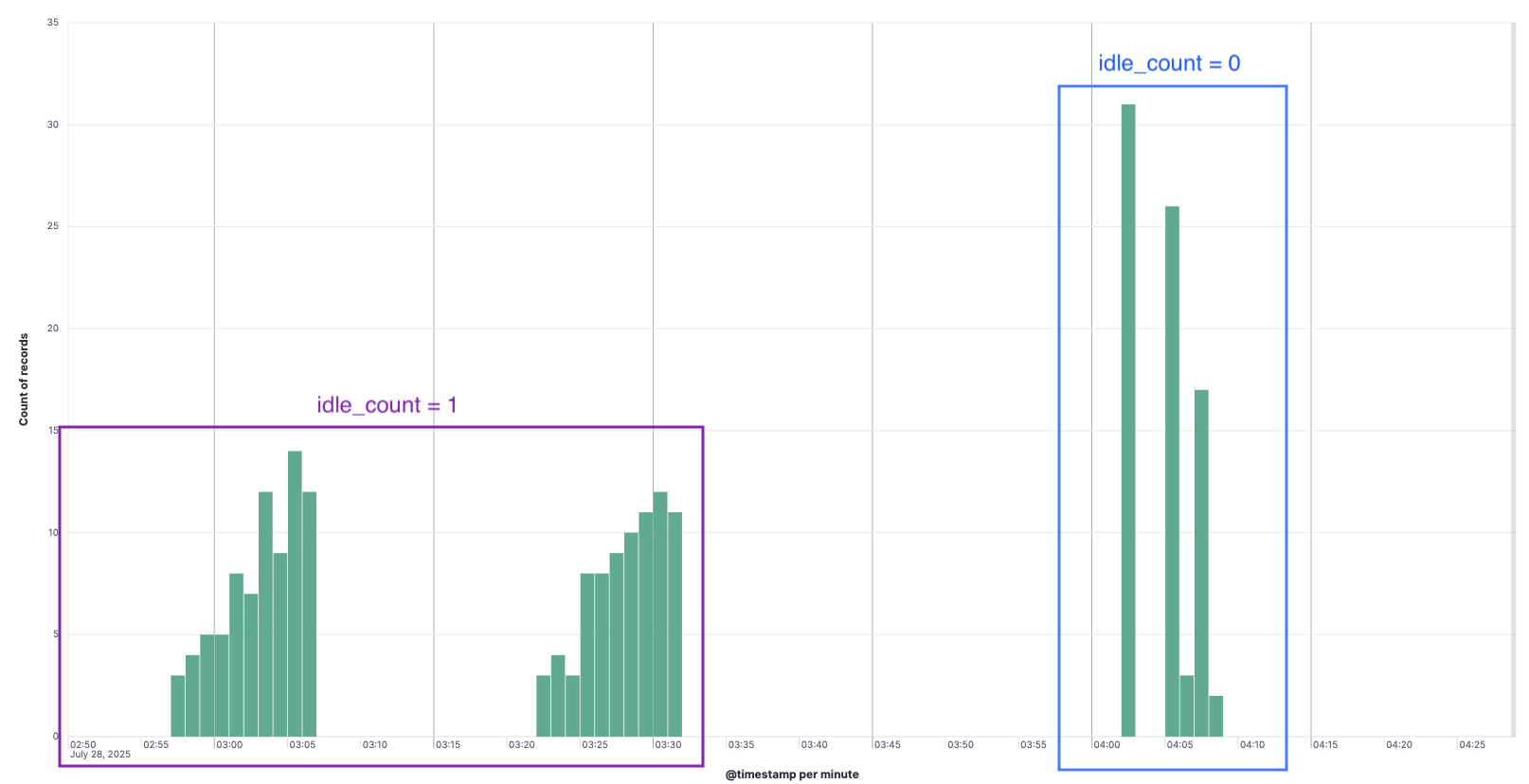Select the 04:25 tick on the time axis
Viewport: 1529px width, 784px height.
click(x=1472, y=744)
